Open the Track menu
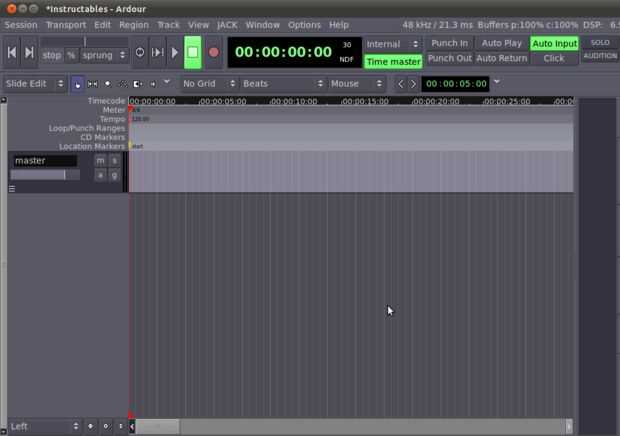 [168, 25]
